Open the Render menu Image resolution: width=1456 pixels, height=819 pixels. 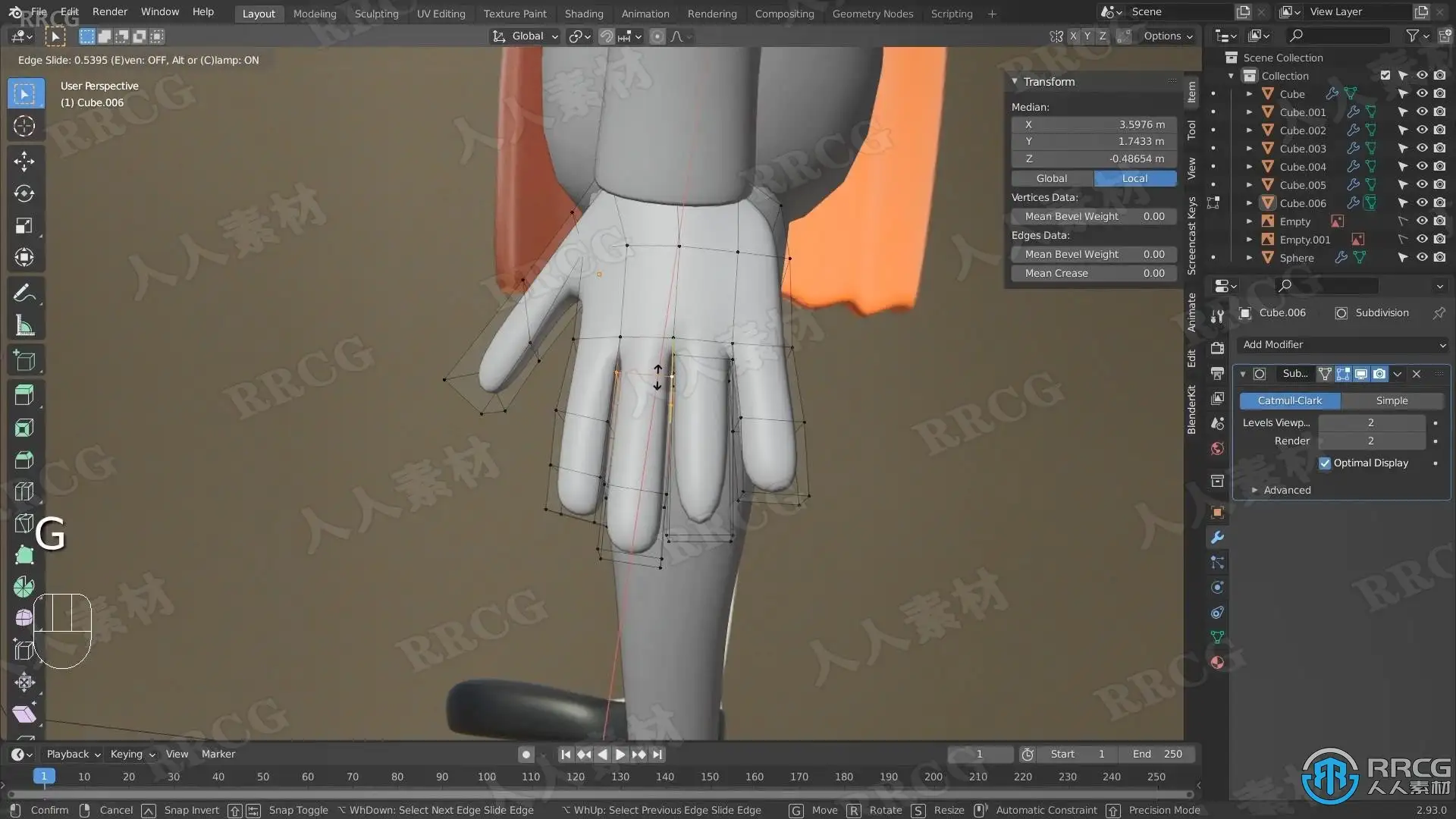(110, 12)
